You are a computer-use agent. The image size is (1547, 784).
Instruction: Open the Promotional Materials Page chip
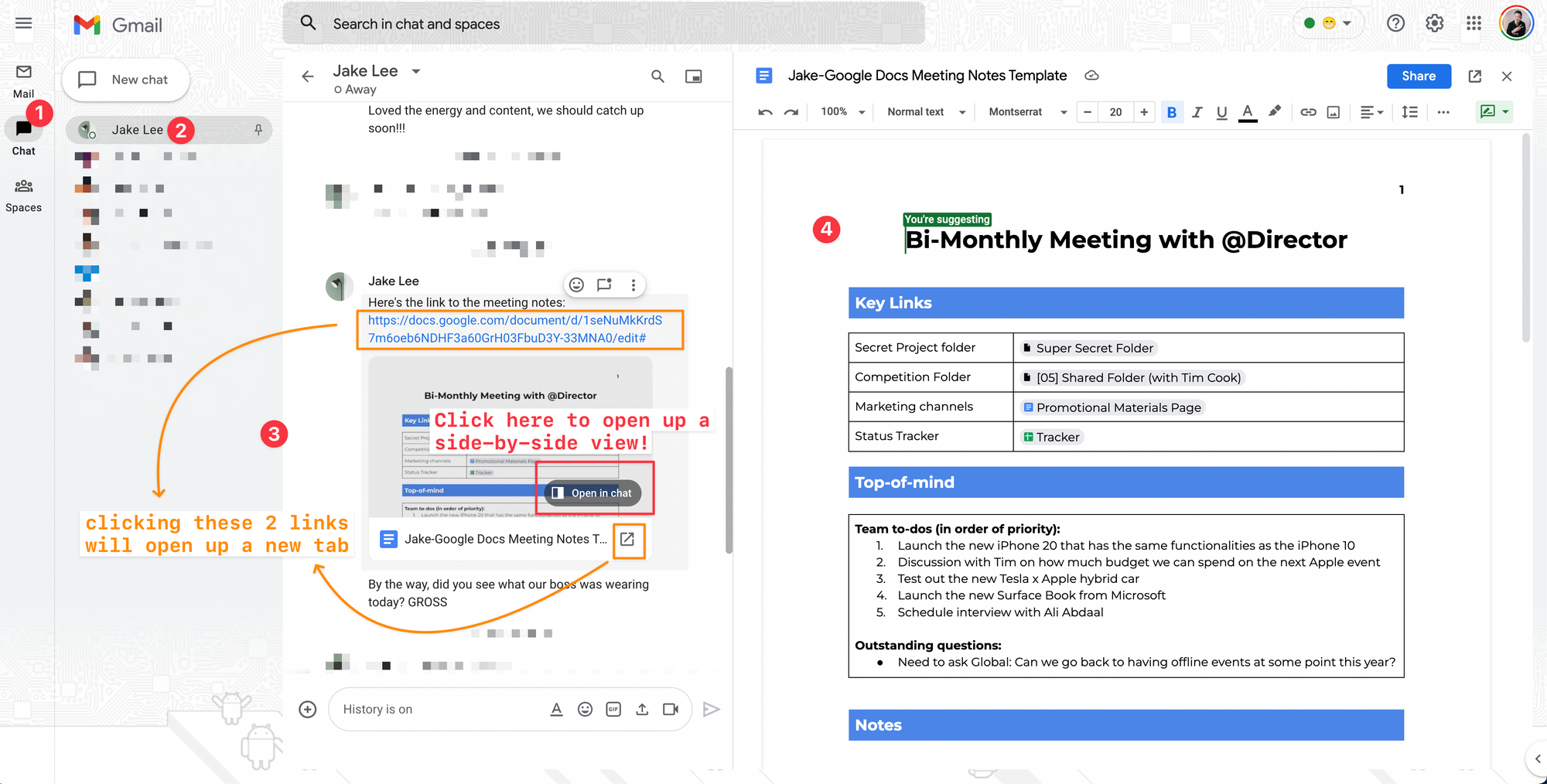coord(1112,407)
